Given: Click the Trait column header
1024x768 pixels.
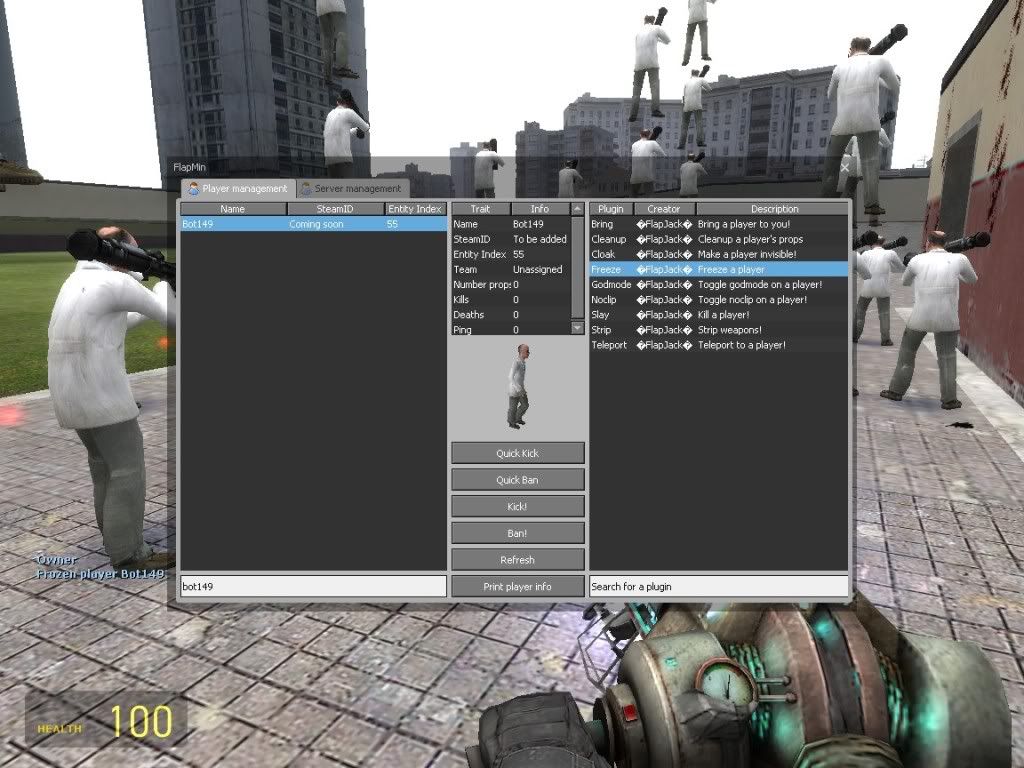Looking at the screenshot, I should pyautogui.click(x=481, y=209).
